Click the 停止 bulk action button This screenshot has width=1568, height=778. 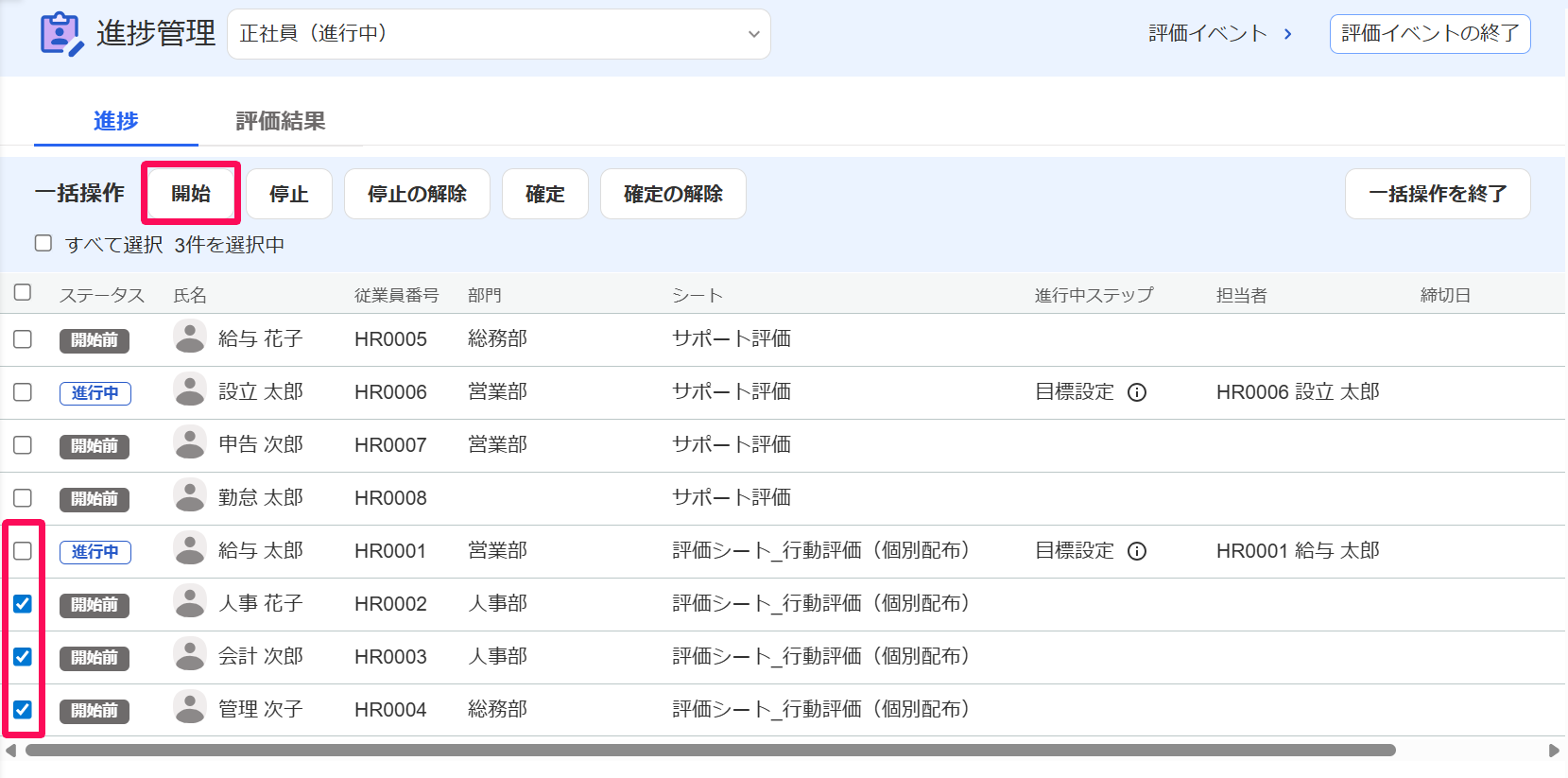click(x=289, y=194)
